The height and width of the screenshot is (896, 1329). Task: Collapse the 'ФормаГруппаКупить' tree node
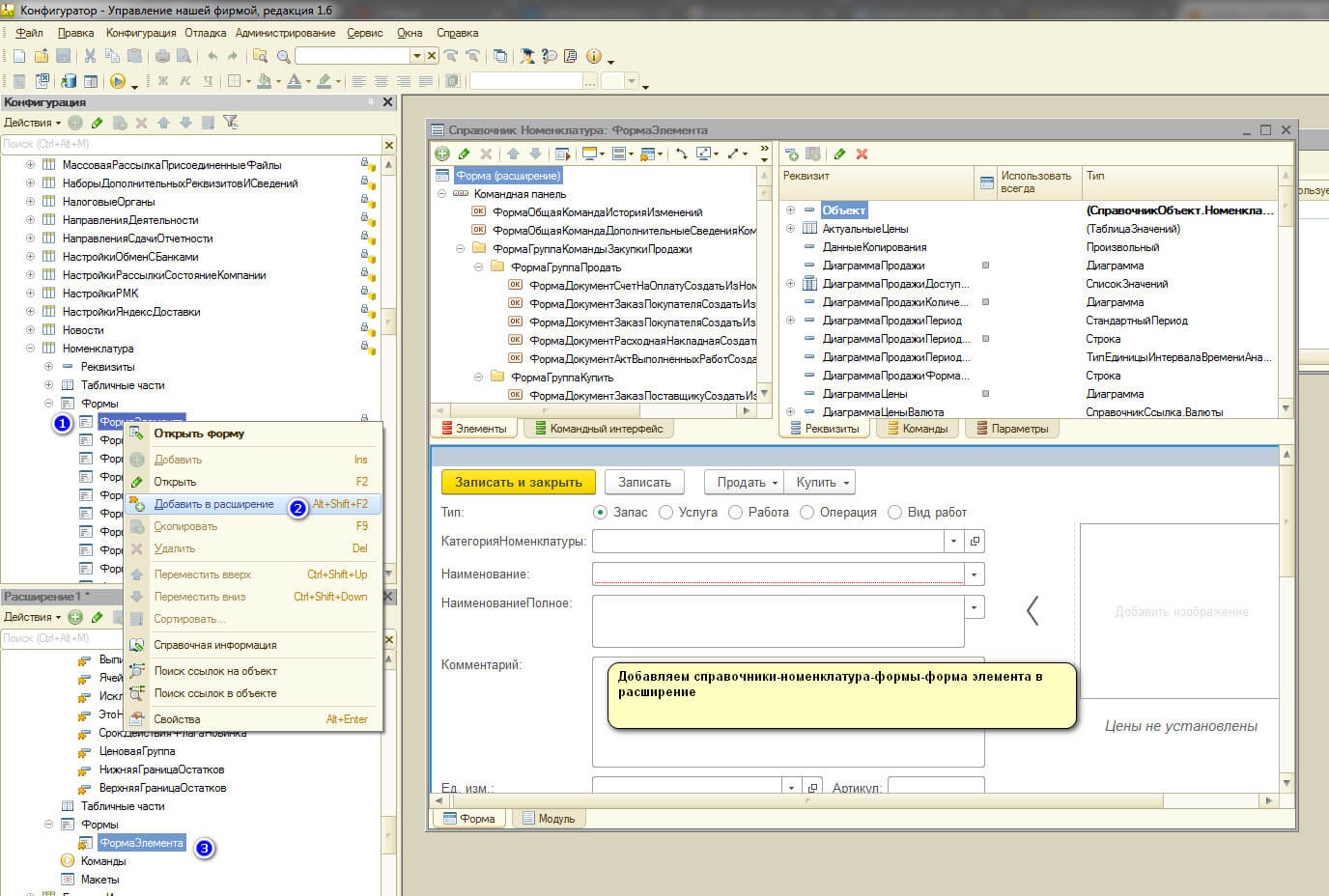[478, 378]
